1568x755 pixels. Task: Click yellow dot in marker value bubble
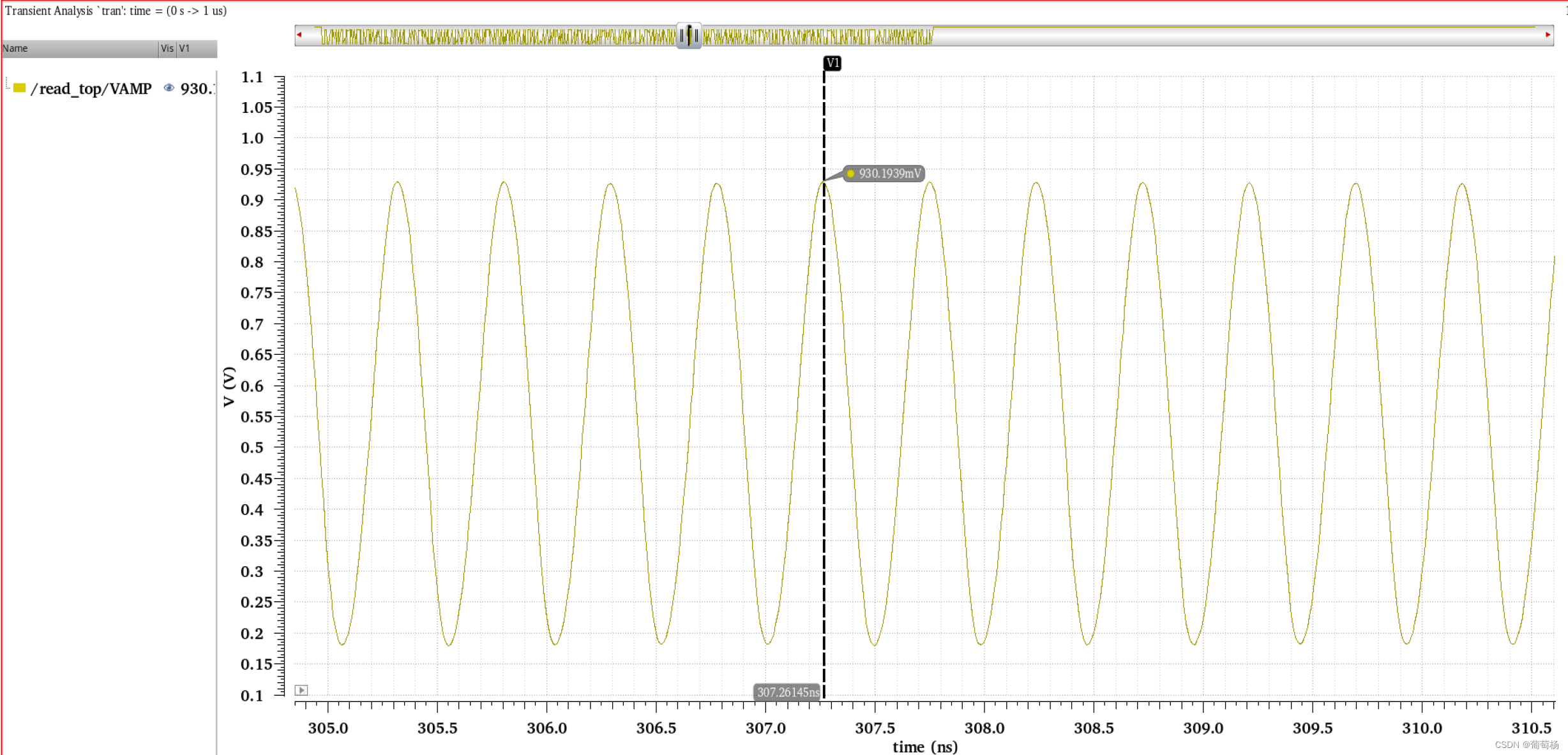pyautogui.click(x=850, y=174)
